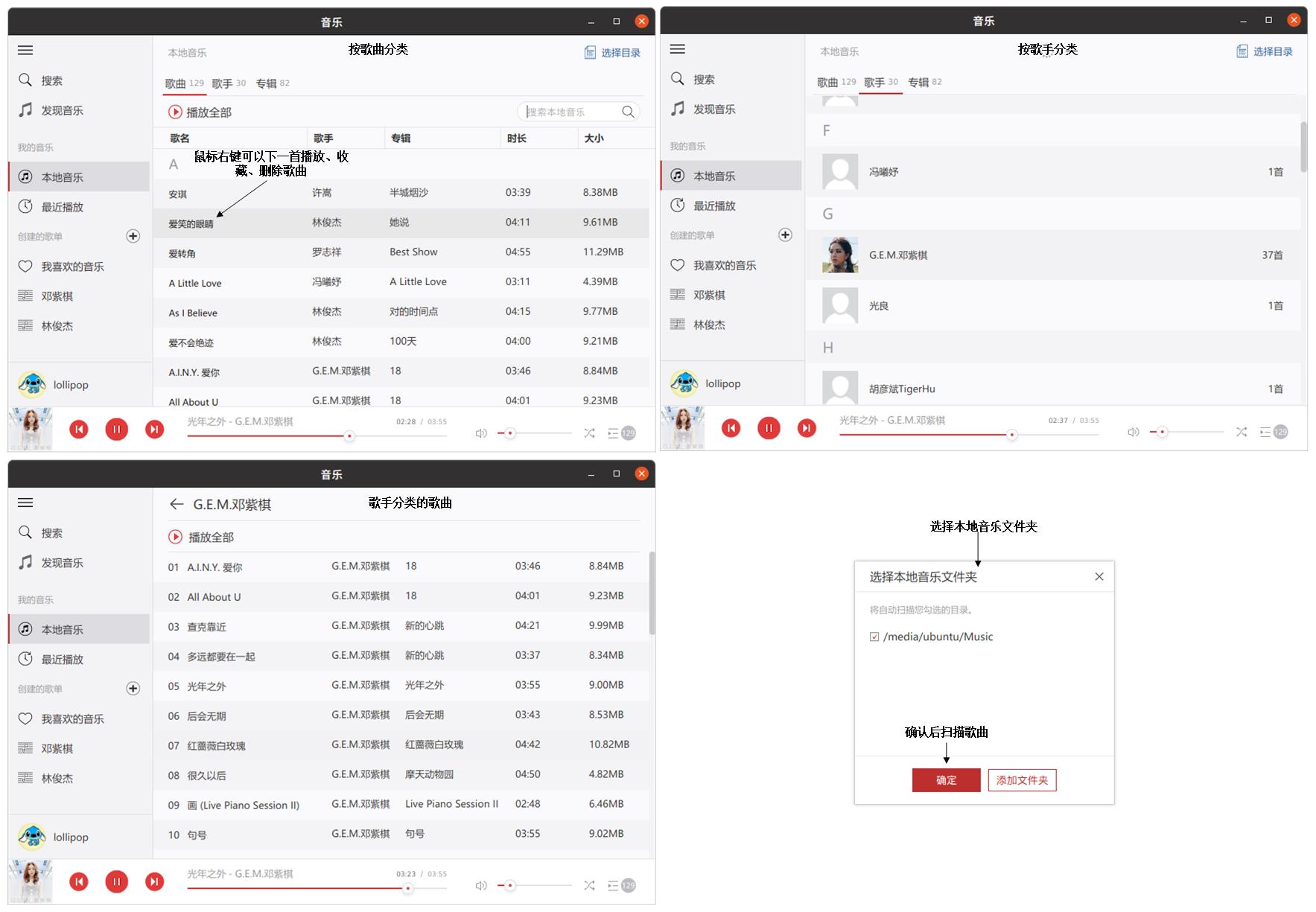Toggle the /media/ubuntu/Music checkbox

pyautogui.click(x=874, y=637)
